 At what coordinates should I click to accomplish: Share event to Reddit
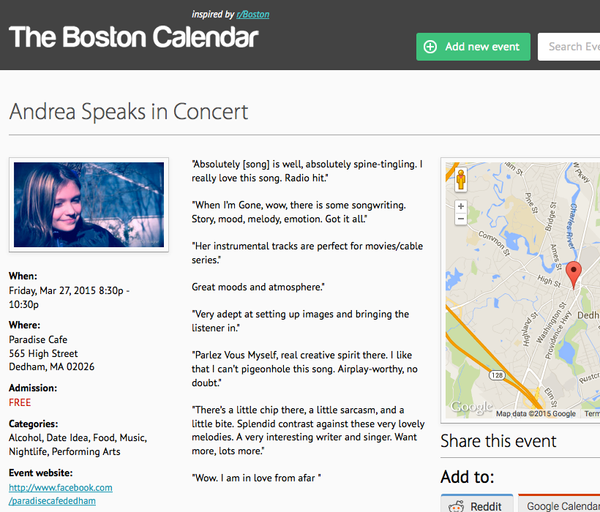(x=477, y=503)
